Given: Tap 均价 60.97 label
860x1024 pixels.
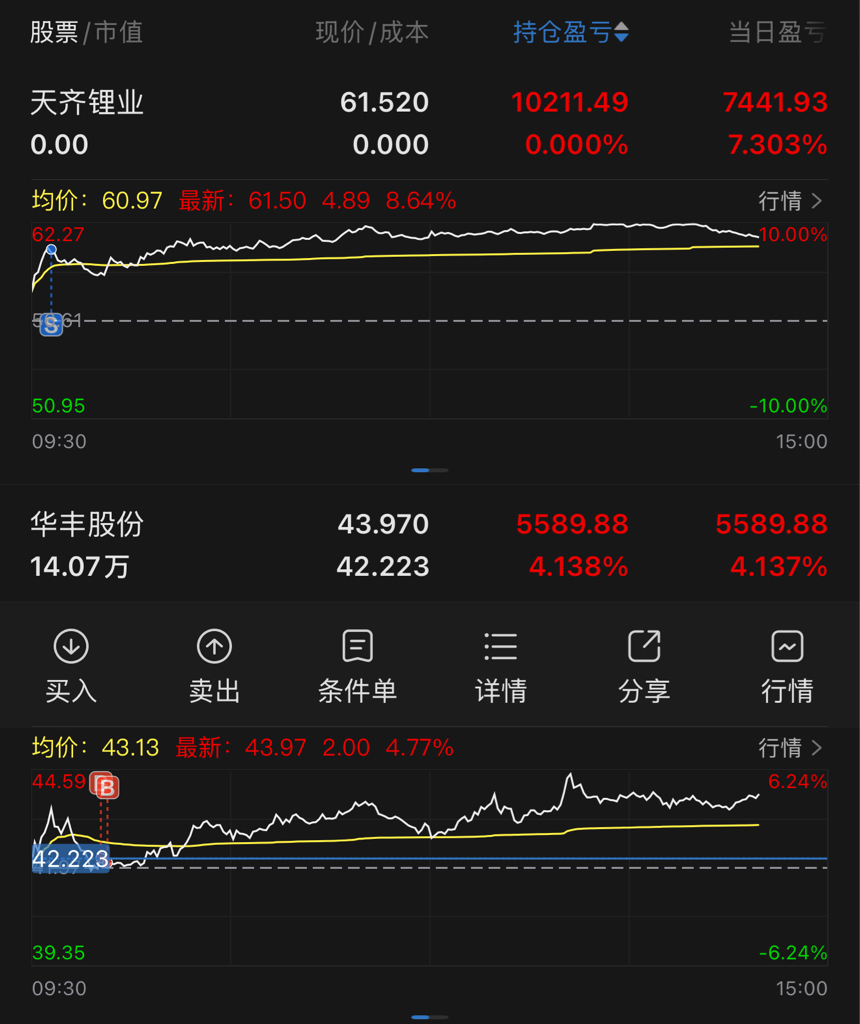Looking at the screenshot, I should [97, 200].
